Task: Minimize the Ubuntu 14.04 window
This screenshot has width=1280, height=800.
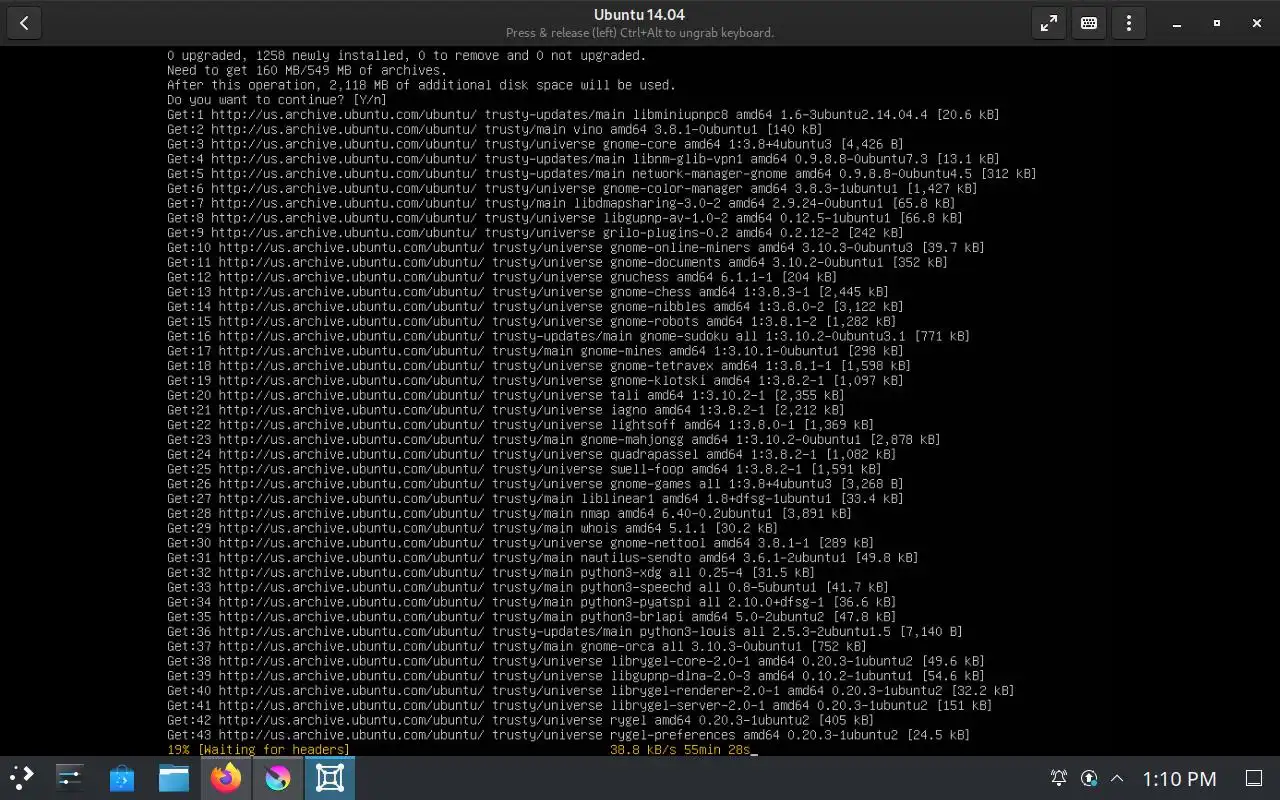Action: click(1177, 23)
